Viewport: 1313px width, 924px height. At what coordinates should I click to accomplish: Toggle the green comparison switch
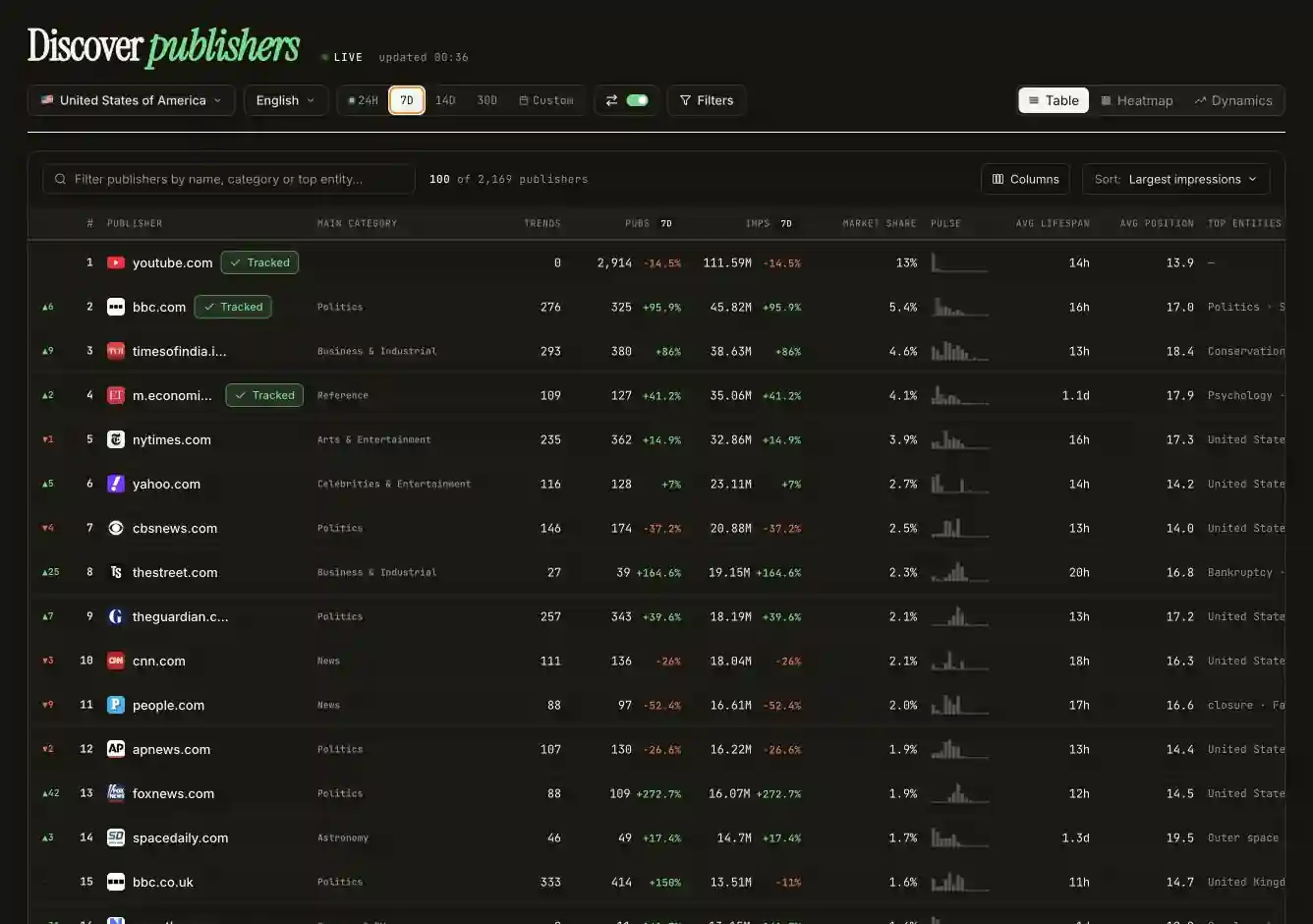(638, 100)
